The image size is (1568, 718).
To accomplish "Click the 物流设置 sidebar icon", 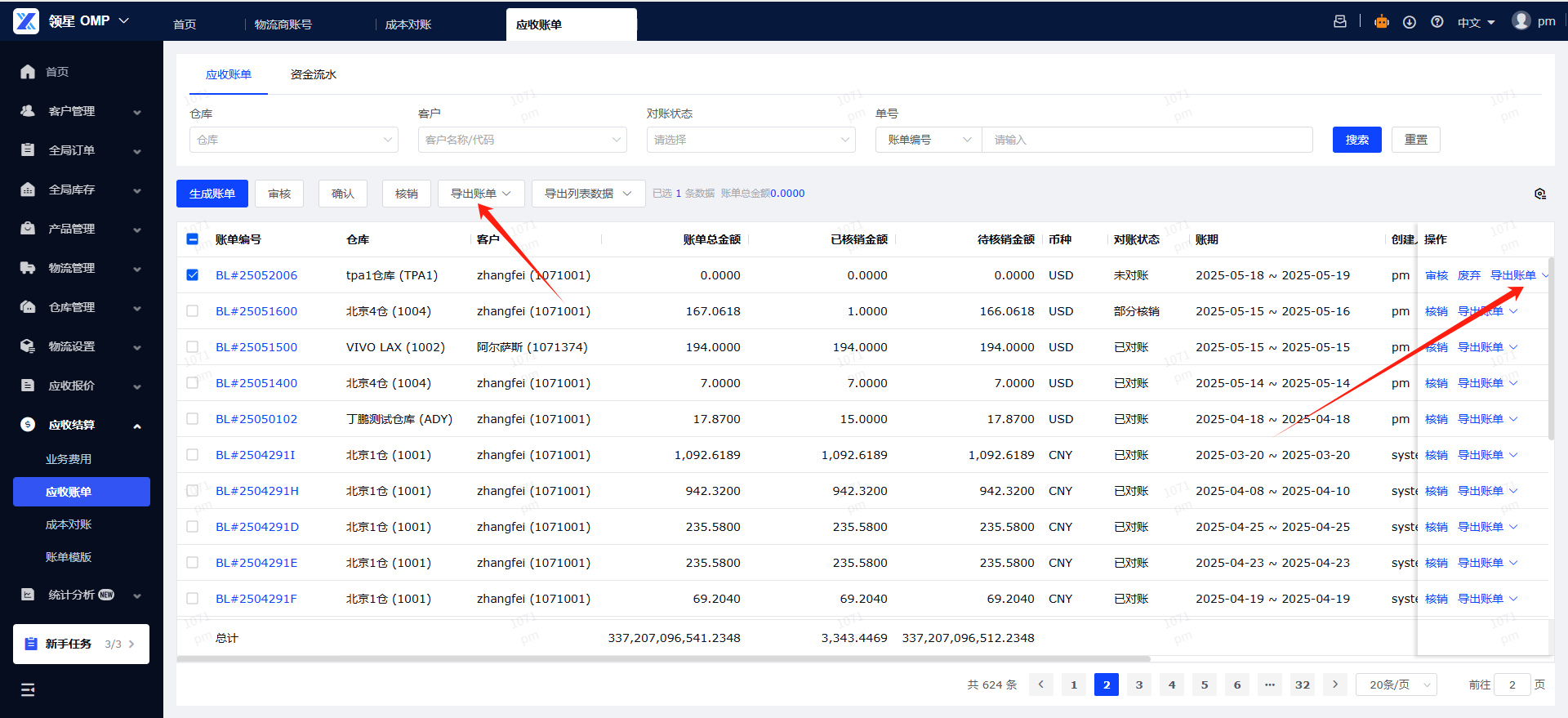I will [28, 346].
